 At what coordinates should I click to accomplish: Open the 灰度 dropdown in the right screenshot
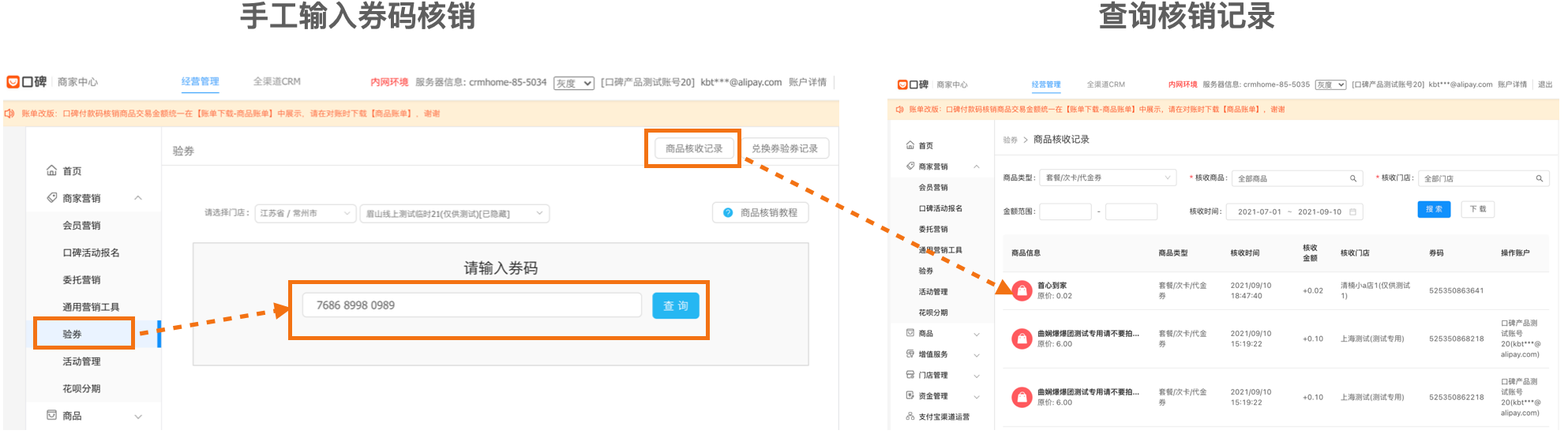1330,84
